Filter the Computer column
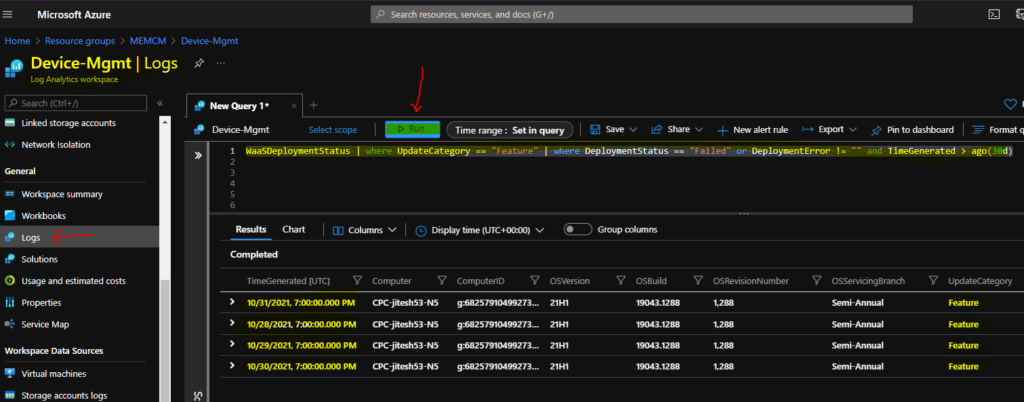Viewport: 1024px width, 402px height. pos(441,281)
